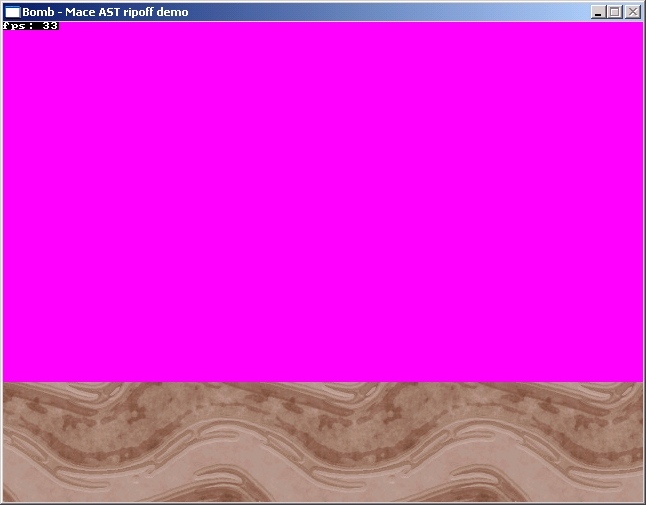Close the Bomb demo window

tap(633, 12)
